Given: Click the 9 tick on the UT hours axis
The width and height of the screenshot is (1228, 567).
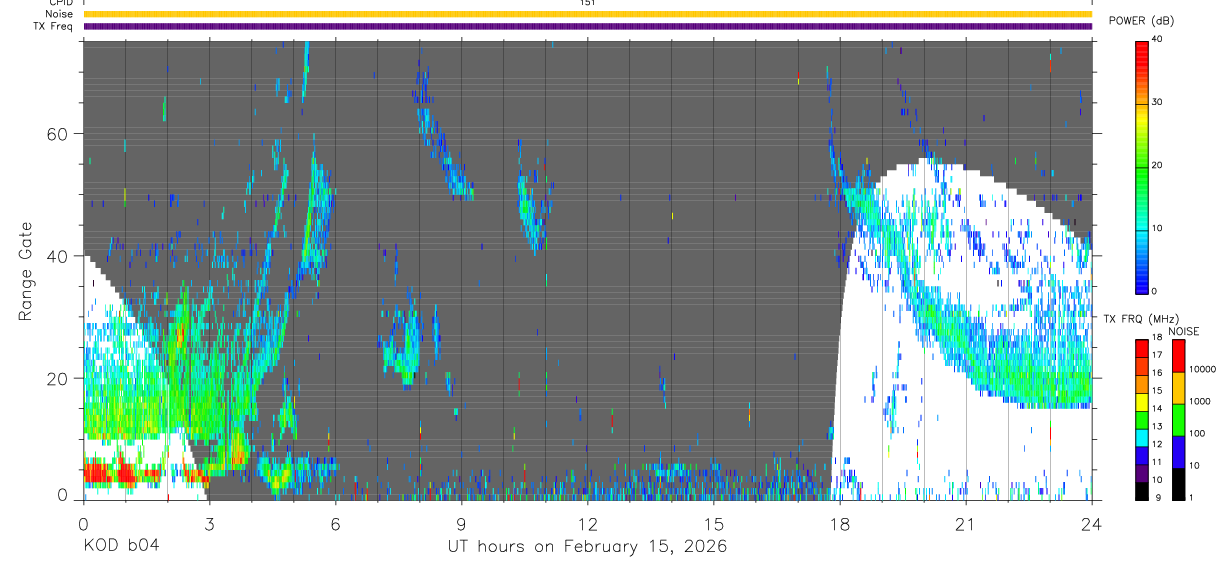Looking at the screenshot, I should tap(461, 523).
